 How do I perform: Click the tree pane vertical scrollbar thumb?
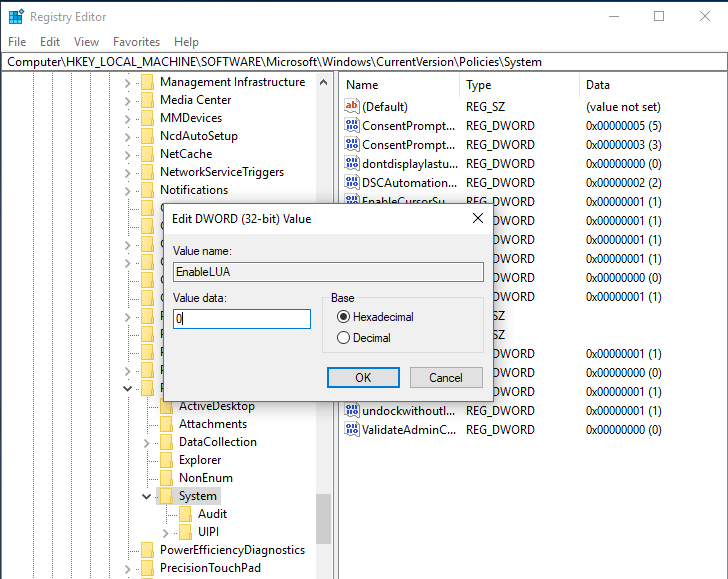324,518
